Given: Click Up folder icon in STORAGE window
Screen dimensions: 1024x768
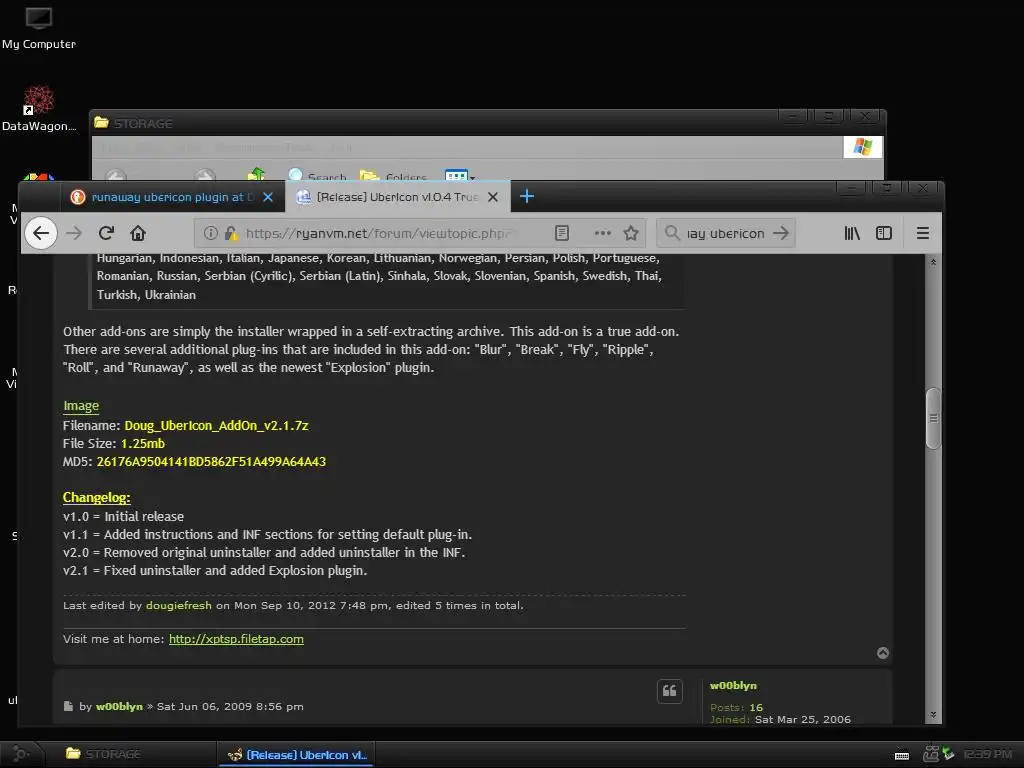Looking at the screenshot, I should coord(257,174).
